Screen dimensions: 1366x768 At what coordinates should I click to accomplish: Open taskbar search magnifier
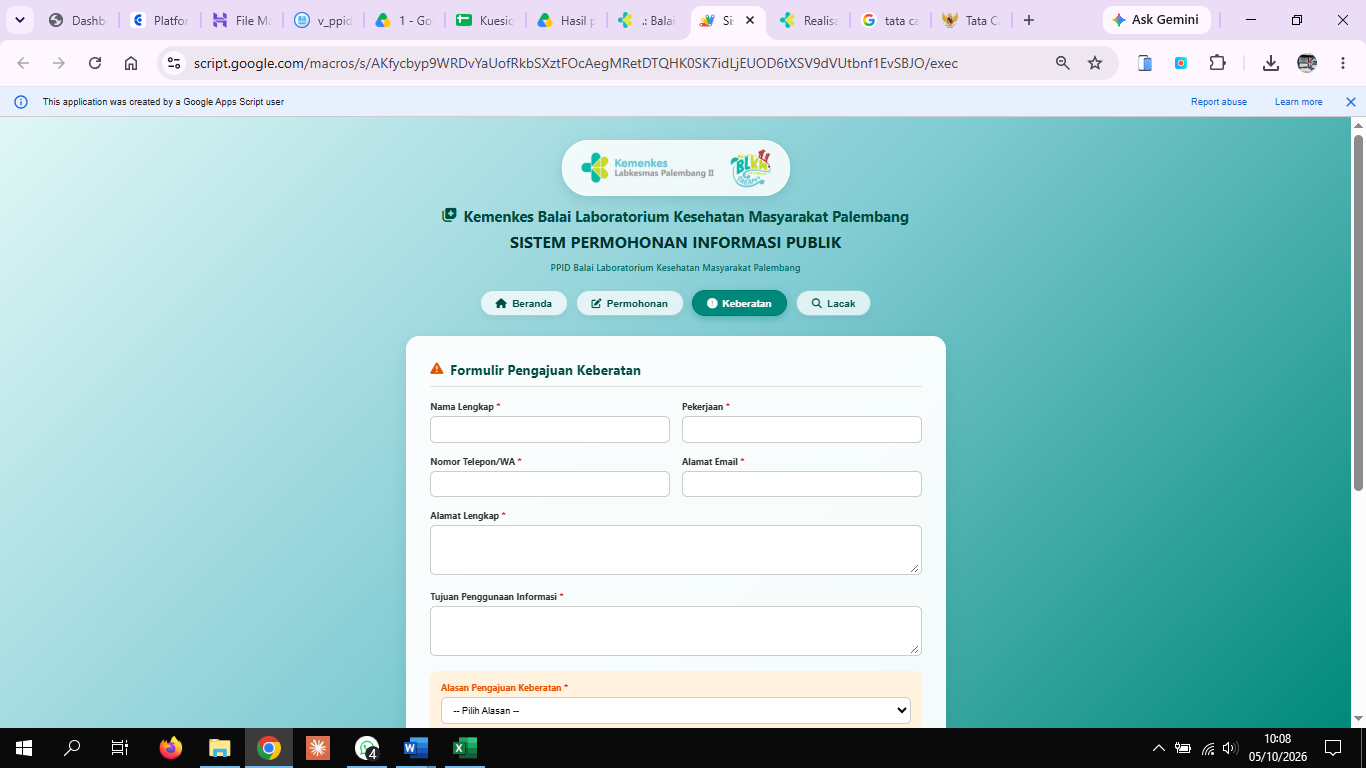pyautogui.click(x=72, y=747)
